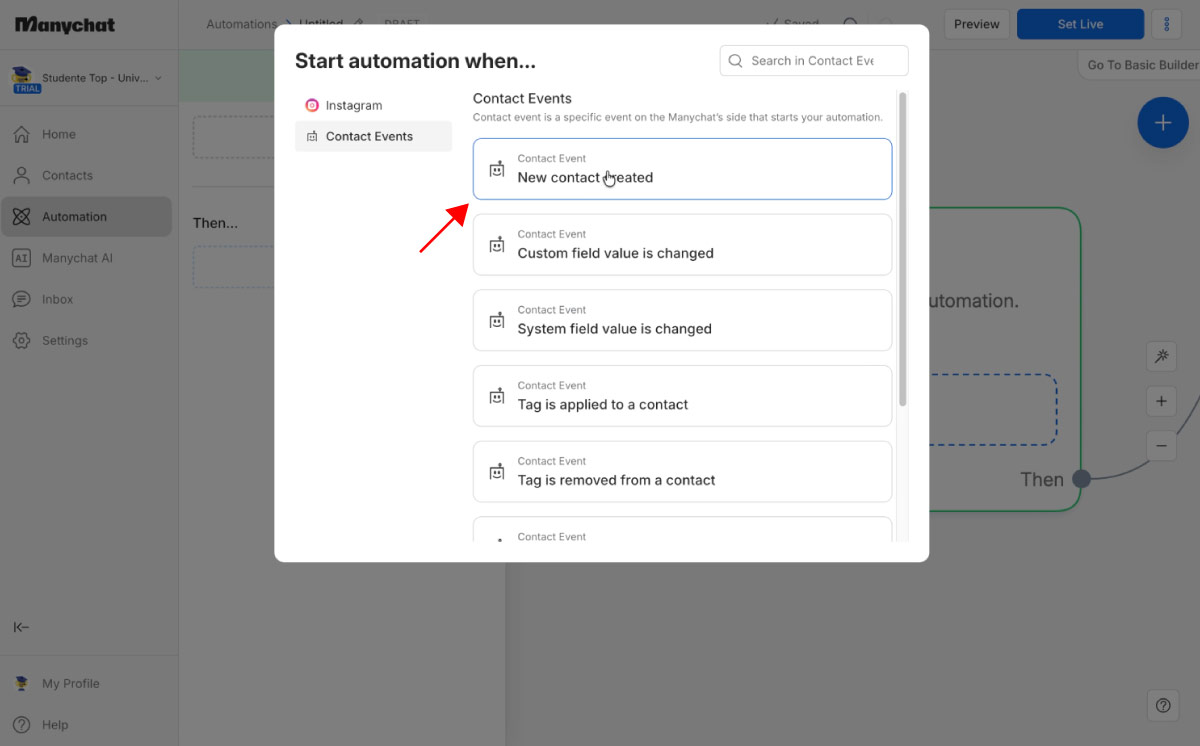This screenshot has height=746, width=1200.
Task: Open the three-dot more options menu
Action: click(x=1167, y=24)
